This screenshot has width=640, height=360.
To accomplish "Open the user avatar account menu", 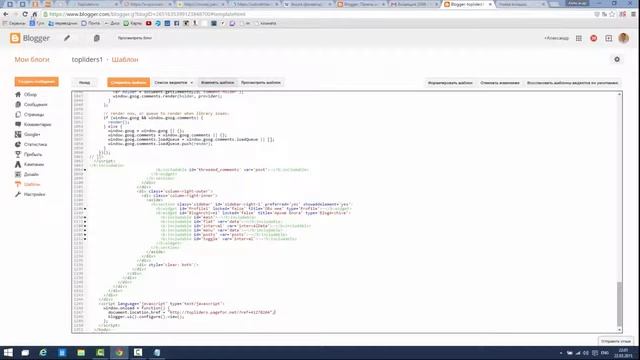I will click(623, 38).
